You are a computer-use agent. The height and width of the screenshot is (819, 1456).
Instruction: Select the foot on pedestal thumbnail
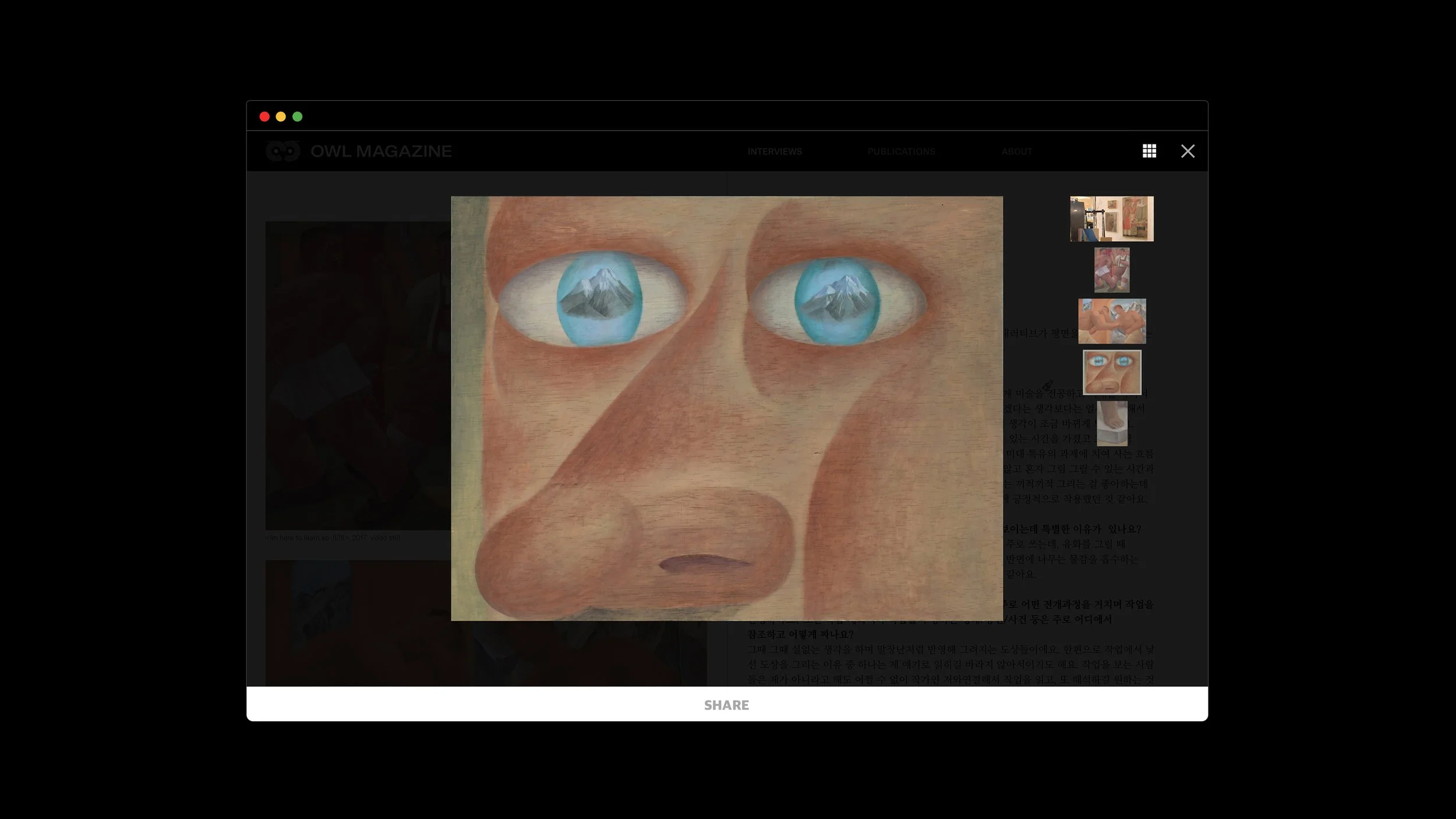1112,423
